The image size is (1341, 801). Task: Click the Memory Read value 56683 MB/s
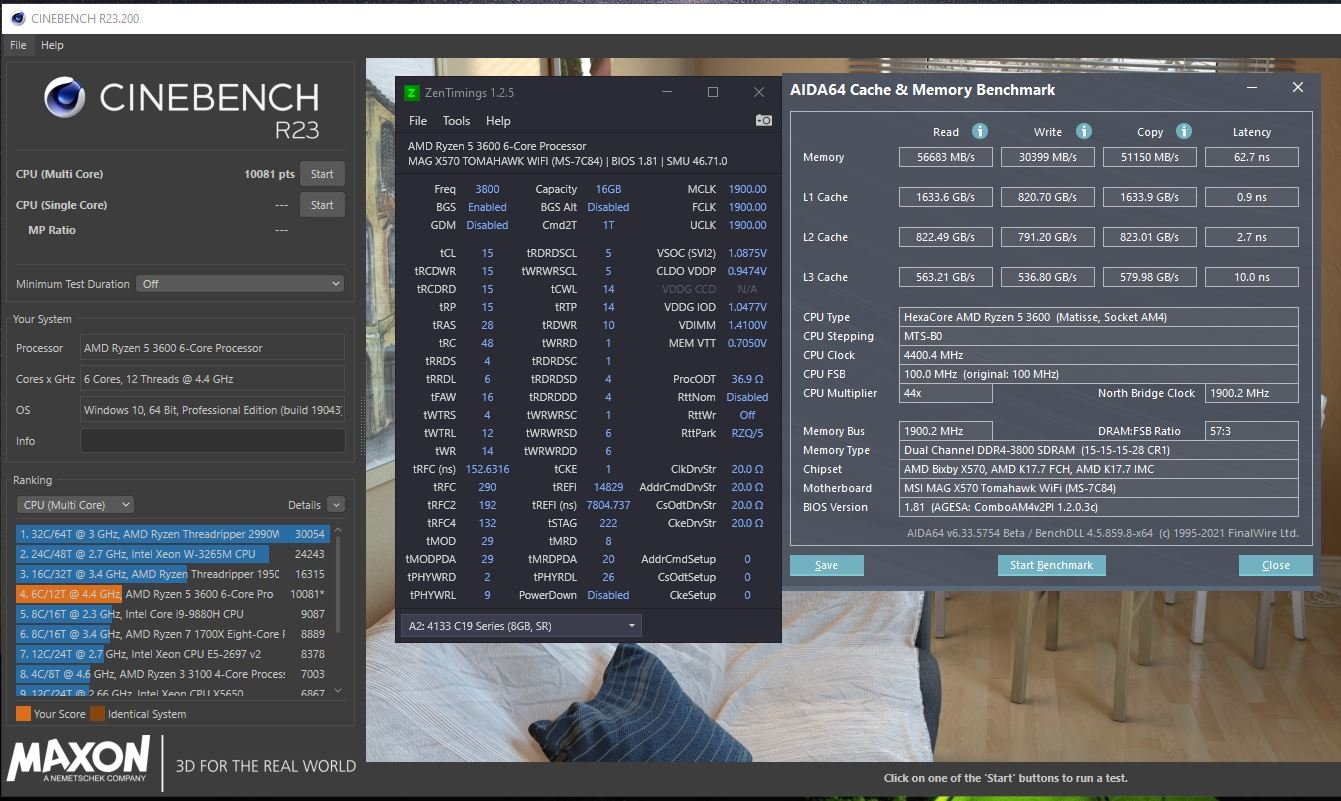945,157
